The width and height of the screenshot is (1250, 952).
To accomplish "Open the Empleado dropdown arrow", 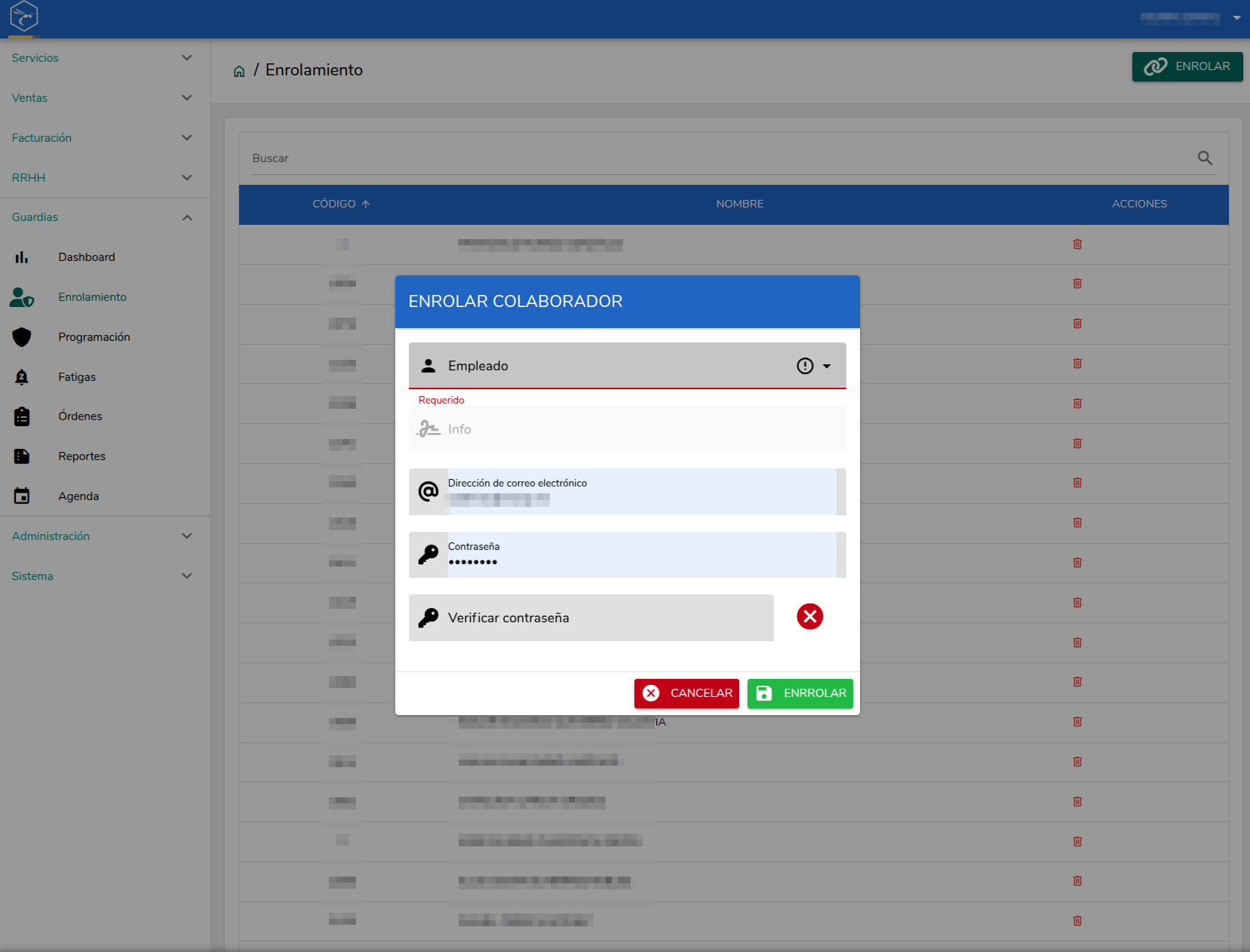I will pos(827,366).
